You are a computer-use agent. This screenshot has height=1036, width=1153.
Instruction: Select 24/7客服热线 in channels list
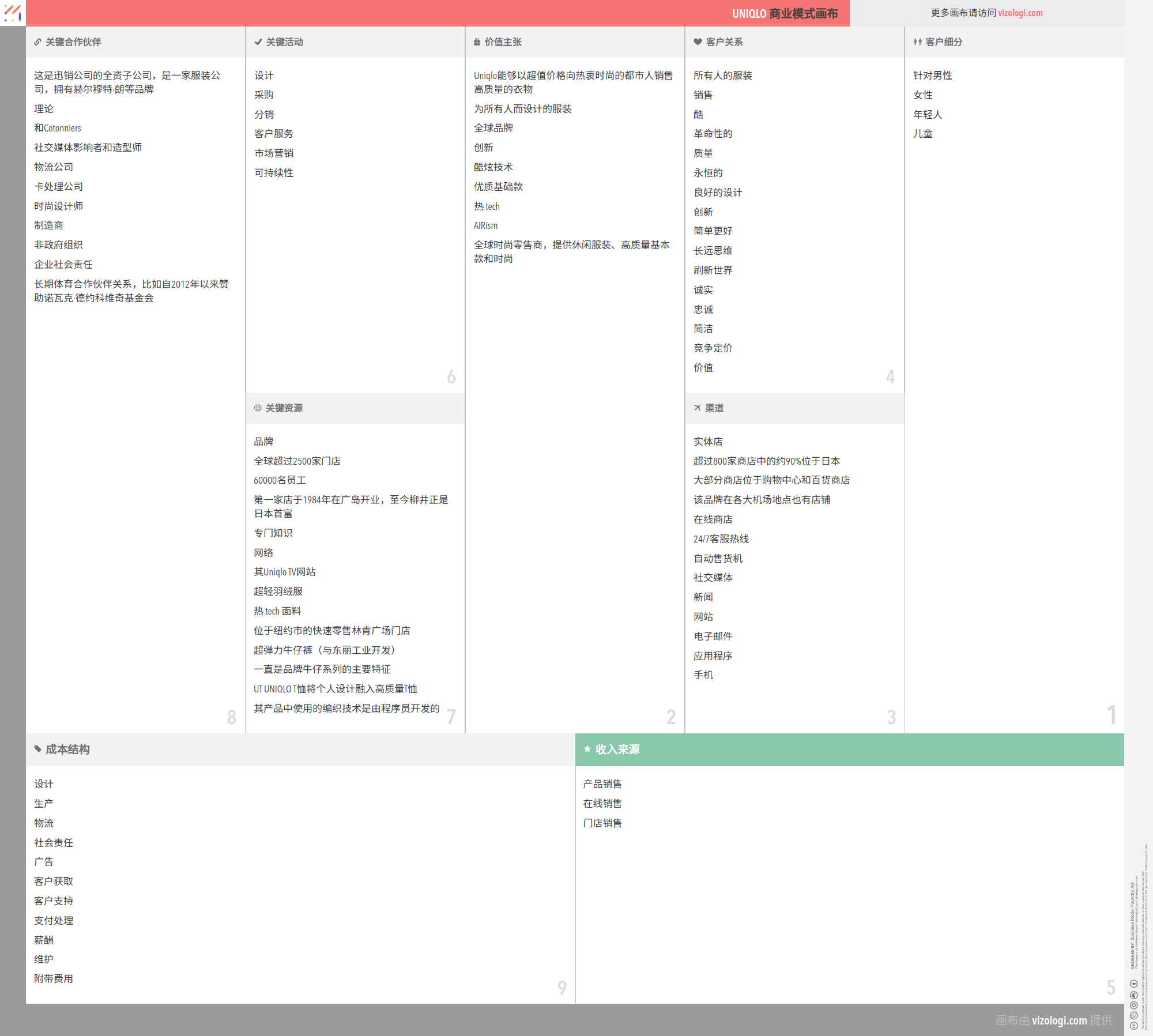[721, 539]
